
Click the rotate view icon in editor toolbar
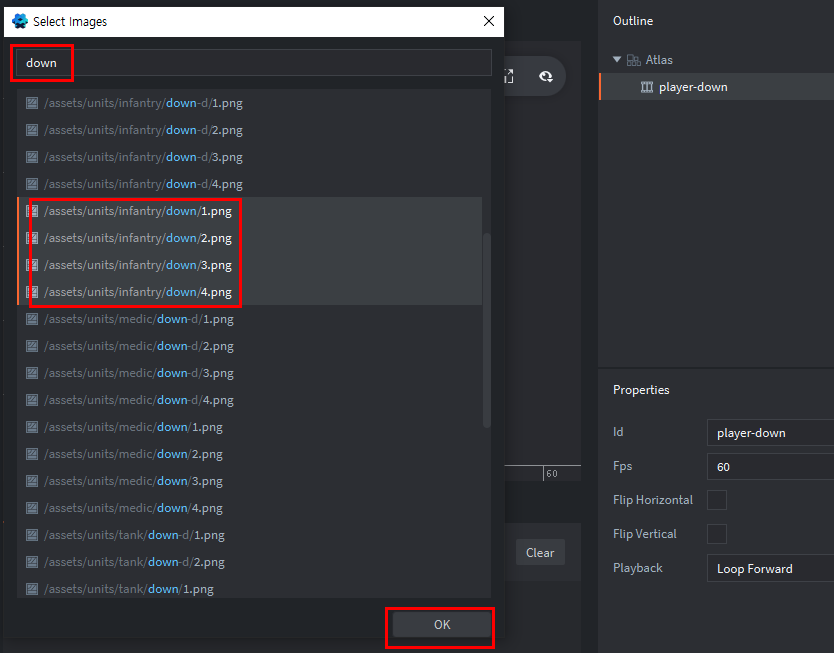point(546,77)
